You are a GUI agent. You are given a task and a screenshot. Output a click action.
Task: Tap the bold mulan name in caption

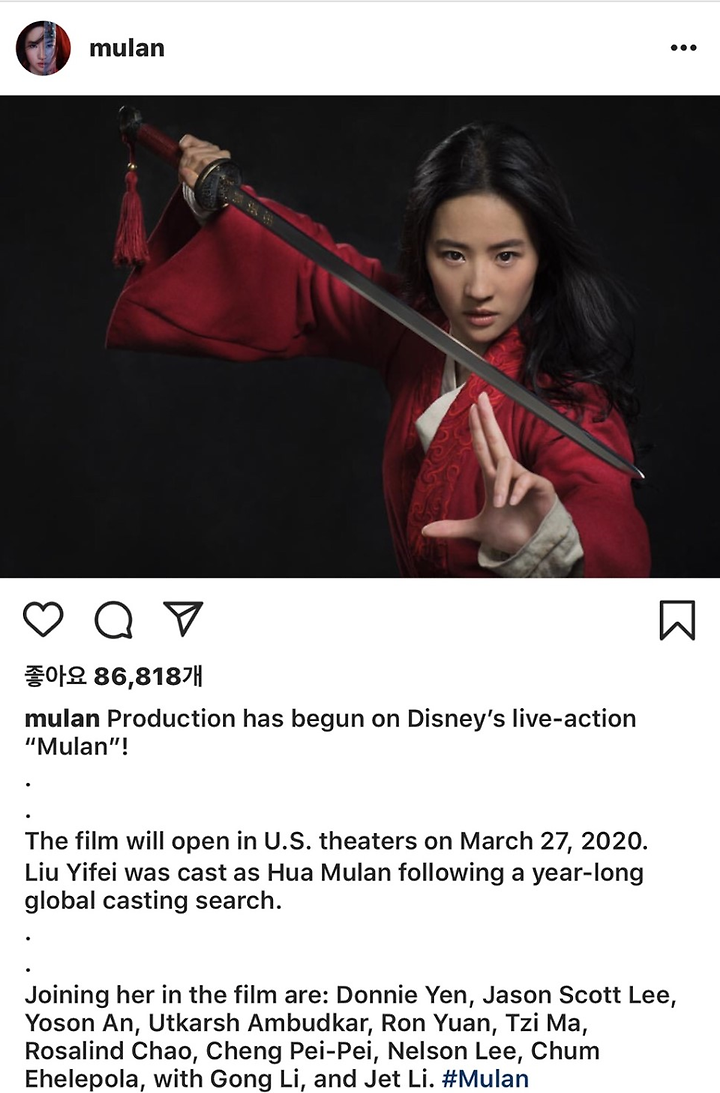[x=62, y=719]
